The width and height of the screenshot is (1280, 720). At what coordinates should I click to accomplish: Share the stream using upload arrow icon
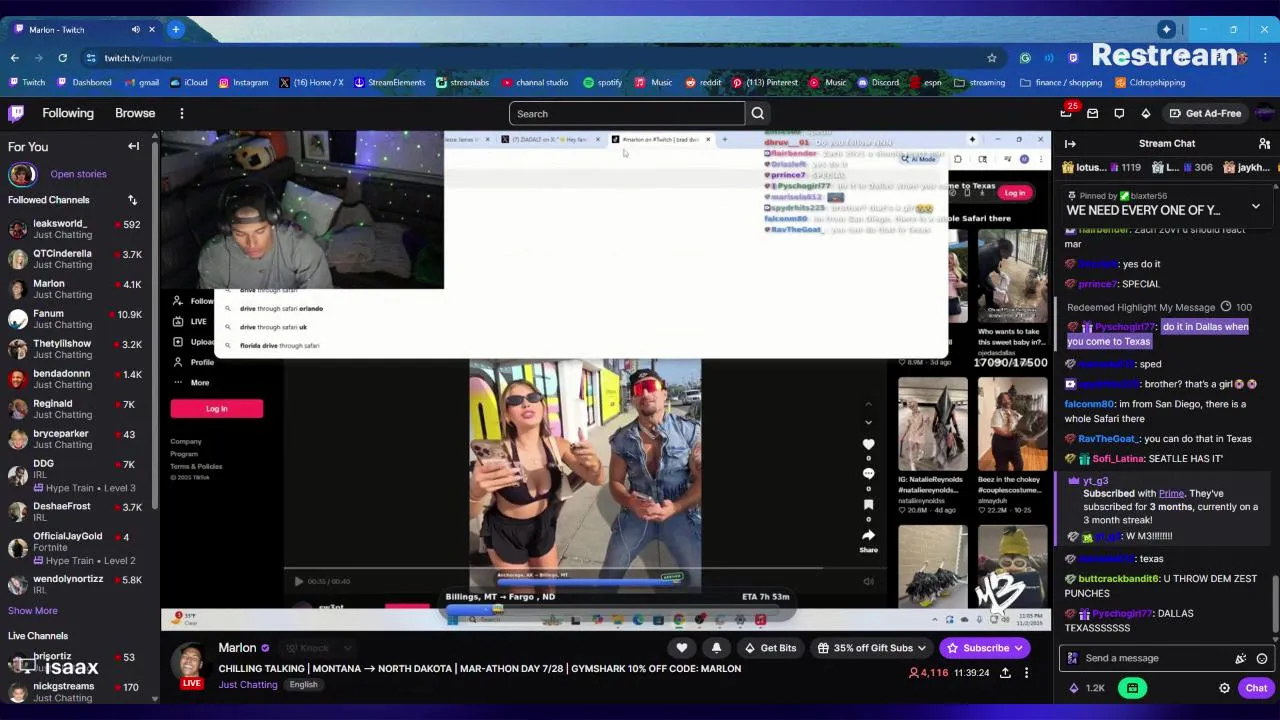click(x=1005, y=673)
